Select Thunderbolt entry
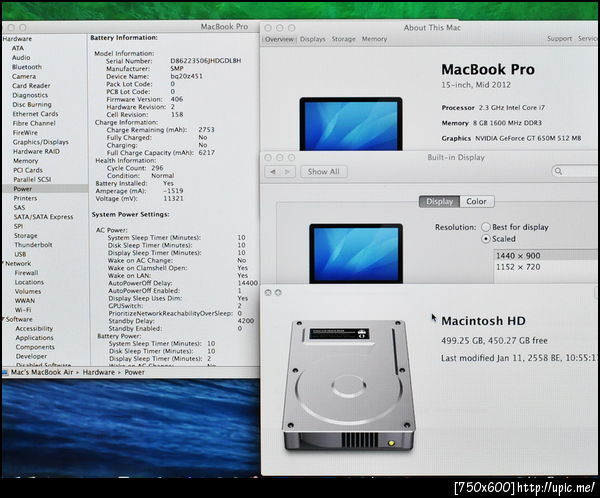Screen dimensions: 600x498 point(33,245)
